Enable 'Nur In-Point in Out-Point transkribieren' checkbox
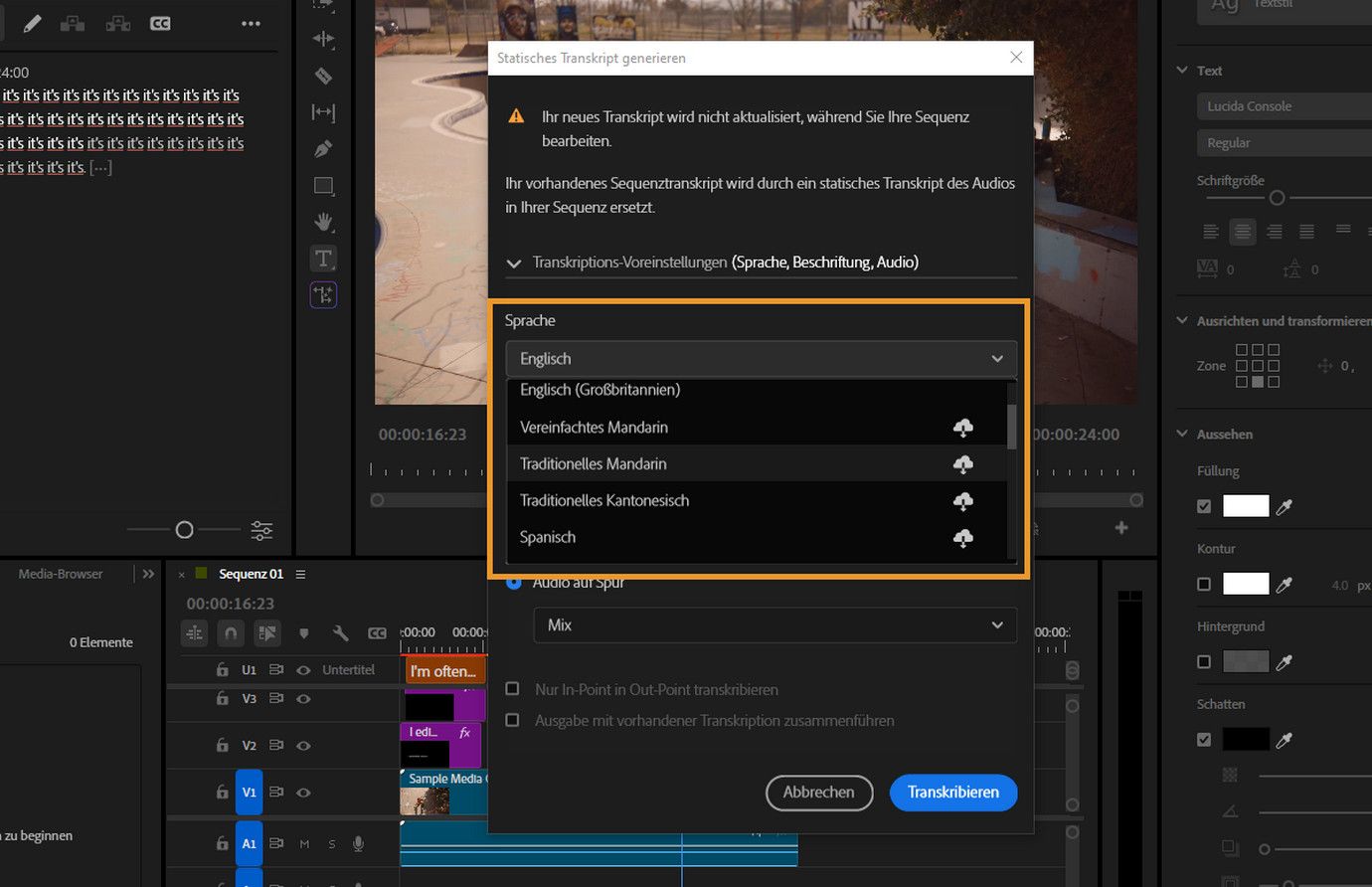Viewport: 1372px width, 887px height. tap(513, 689)
